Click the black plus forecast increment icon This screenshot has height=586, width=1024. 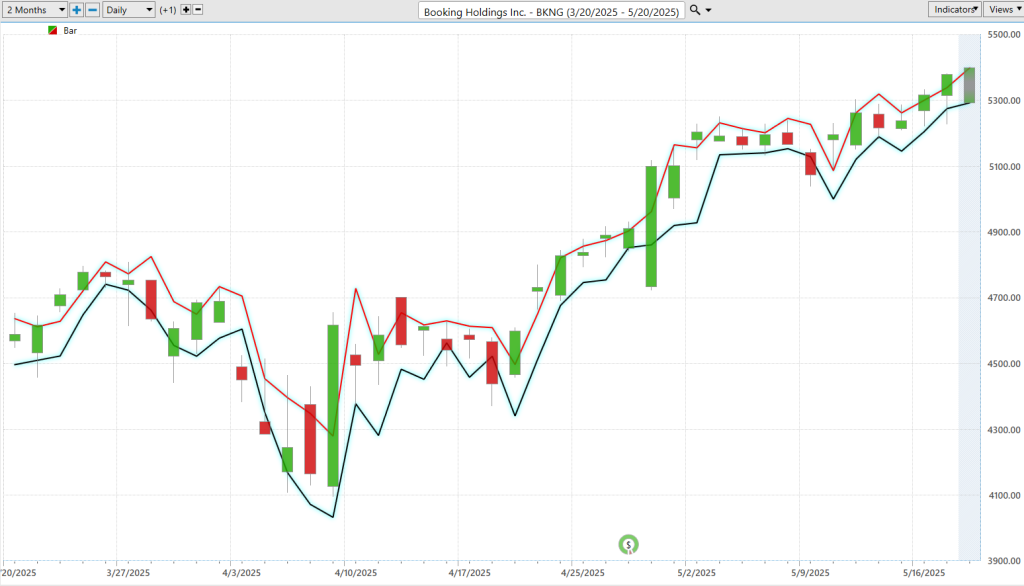(186, 10)
